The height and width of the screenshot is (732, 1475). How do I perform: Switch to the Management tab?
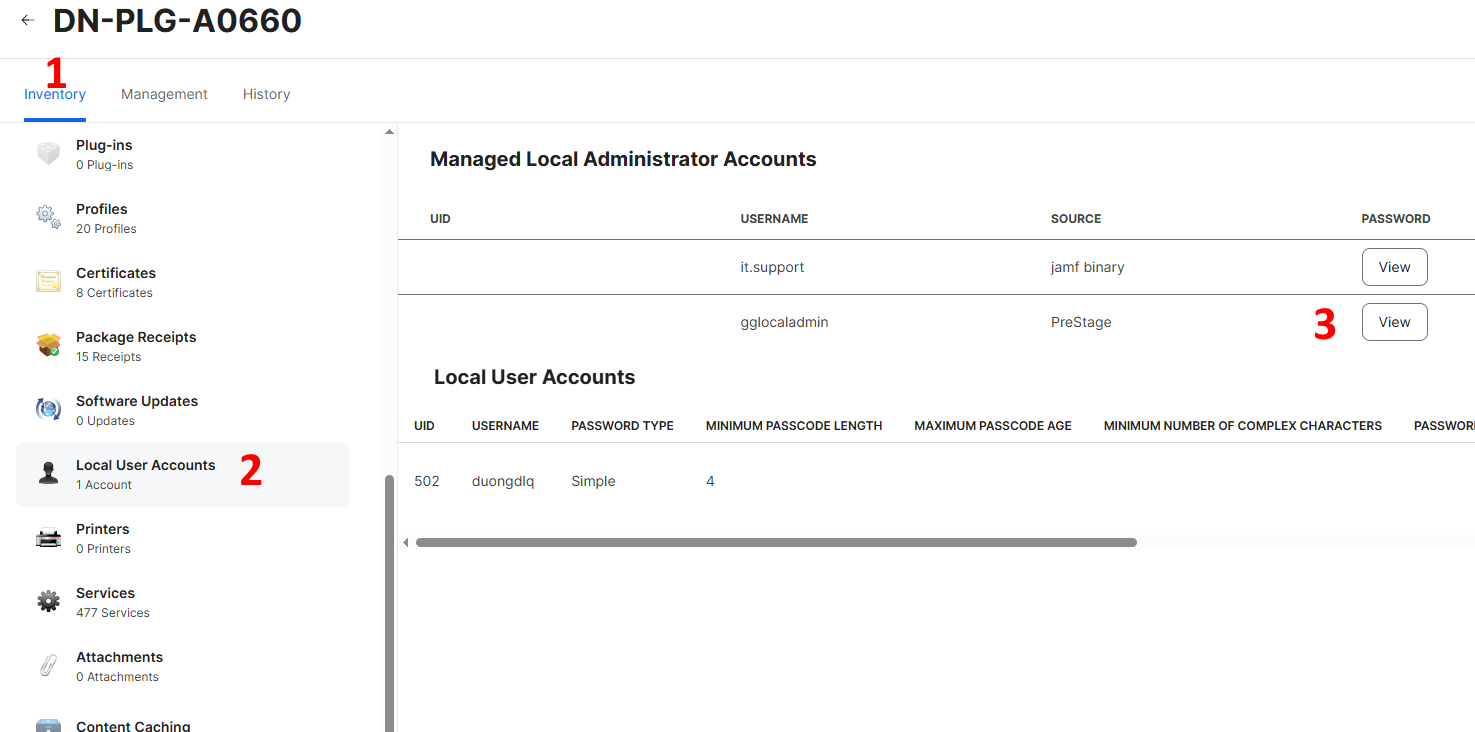click(164, 94)
